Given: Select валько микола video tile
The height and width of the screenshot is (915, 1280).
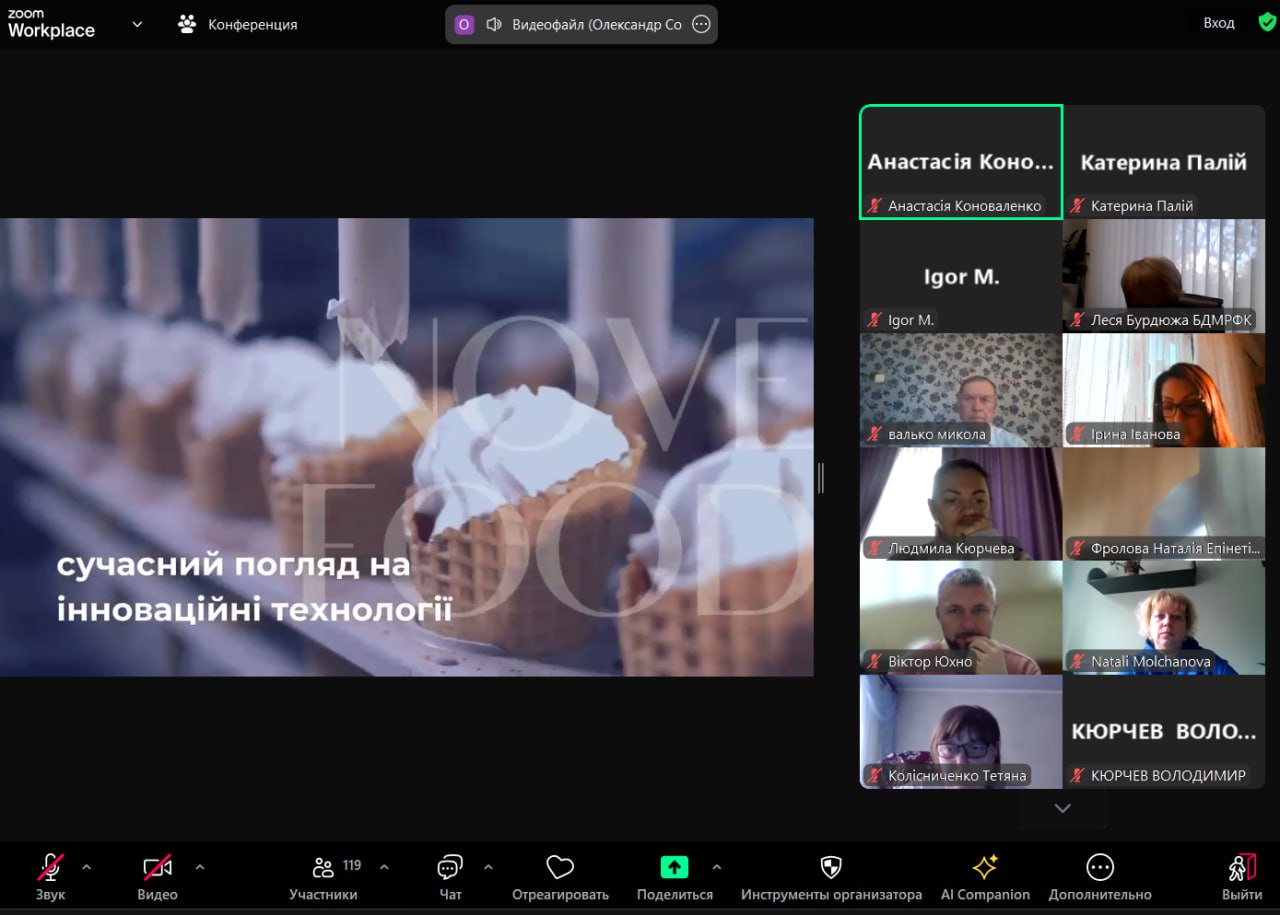Looking at the screenshot, I should point(961,390).
